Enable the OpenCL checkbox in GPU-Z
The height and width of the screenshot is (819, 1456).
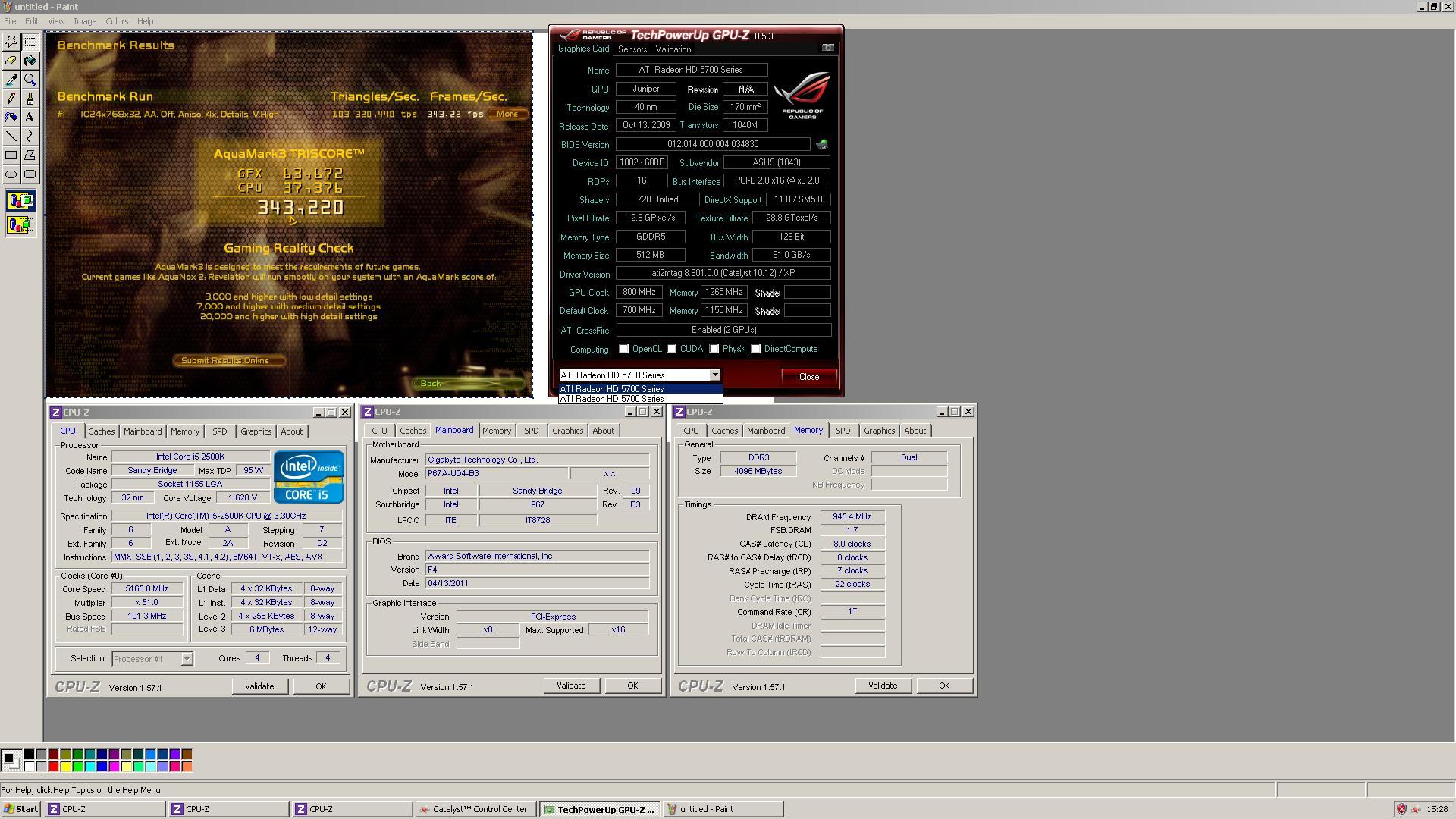[x=624, y=349]
